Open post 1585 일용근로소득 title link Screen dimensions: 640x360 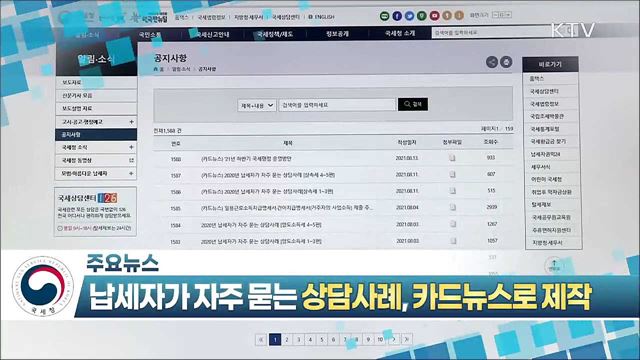pyautogui.click(x=287, y=208)
